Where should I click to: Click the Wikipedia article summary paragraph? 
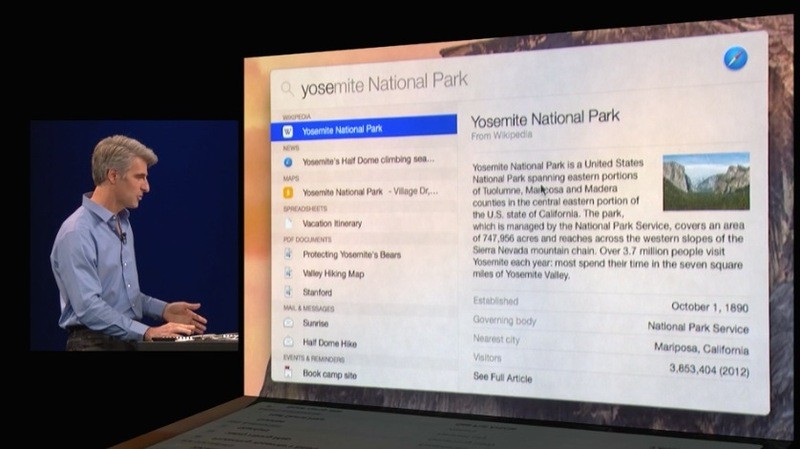pyautogui.click(x=607, y=219)
